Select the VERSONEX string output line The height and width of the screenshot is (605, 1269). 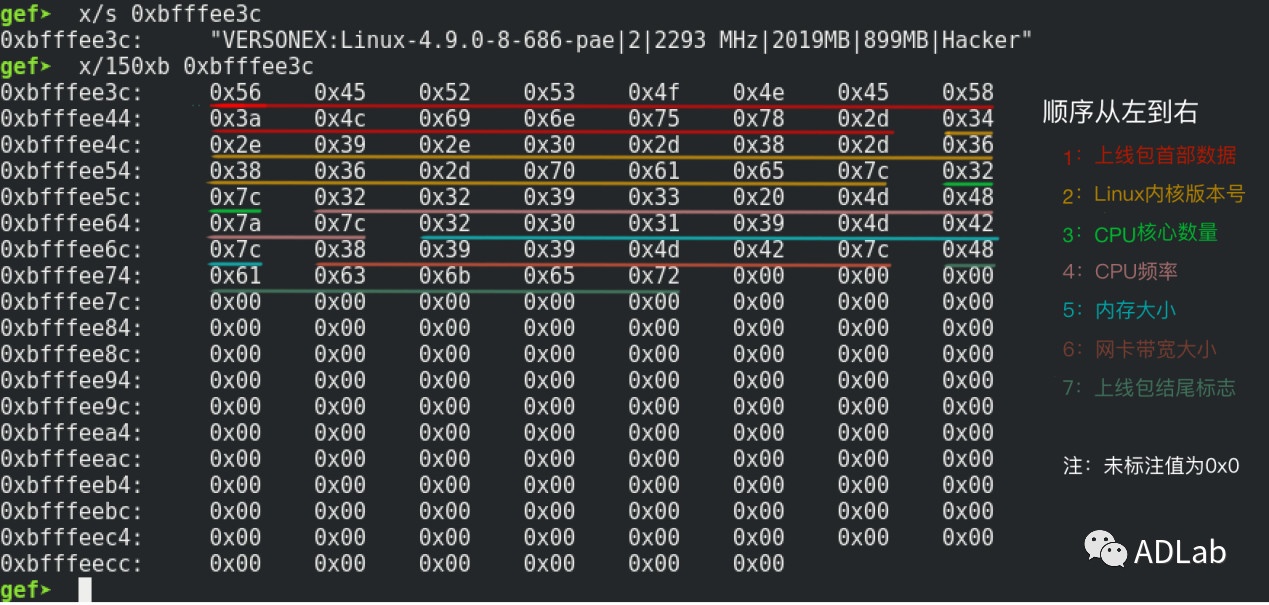click(x=620, y=41)
